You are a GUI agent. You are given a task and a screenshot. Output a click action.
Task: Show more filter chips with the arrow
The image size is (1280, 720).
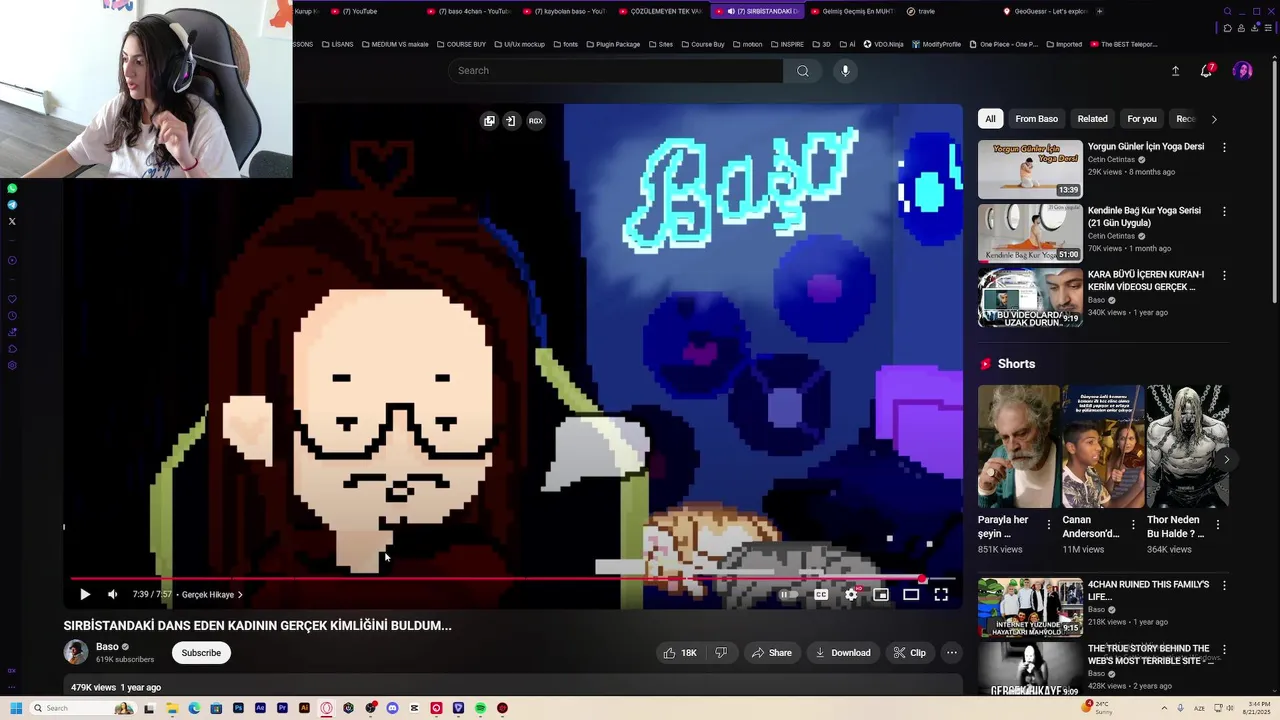[x=1214, y=119]
